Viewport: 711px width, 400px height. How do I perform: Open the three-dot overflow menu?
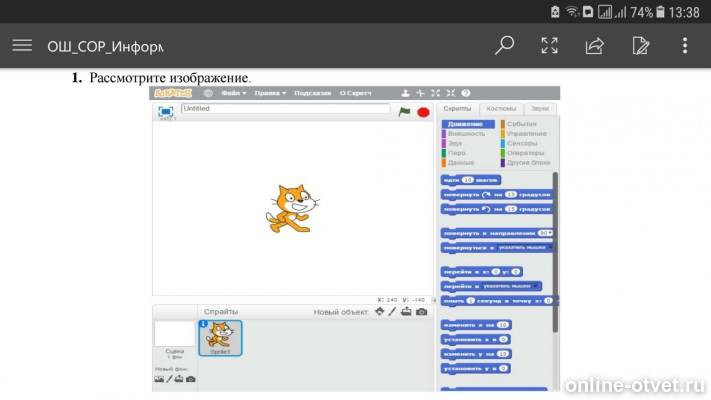tap(685, 45)
